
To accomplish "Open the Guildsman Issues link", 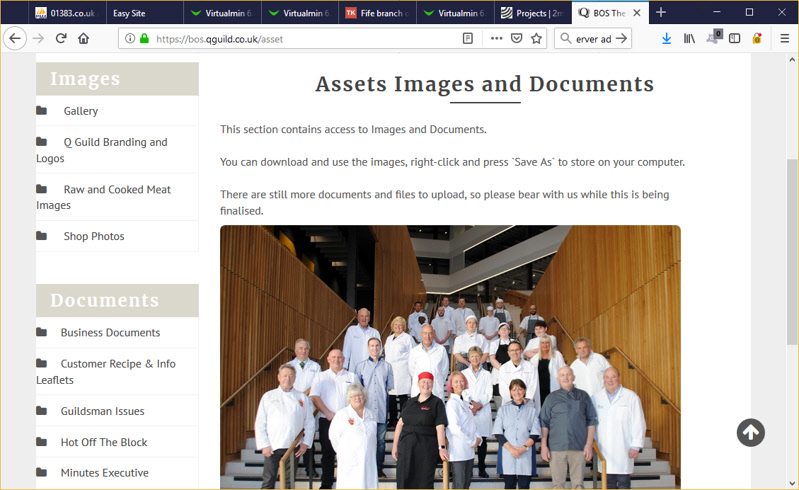I will click(102, 411).
